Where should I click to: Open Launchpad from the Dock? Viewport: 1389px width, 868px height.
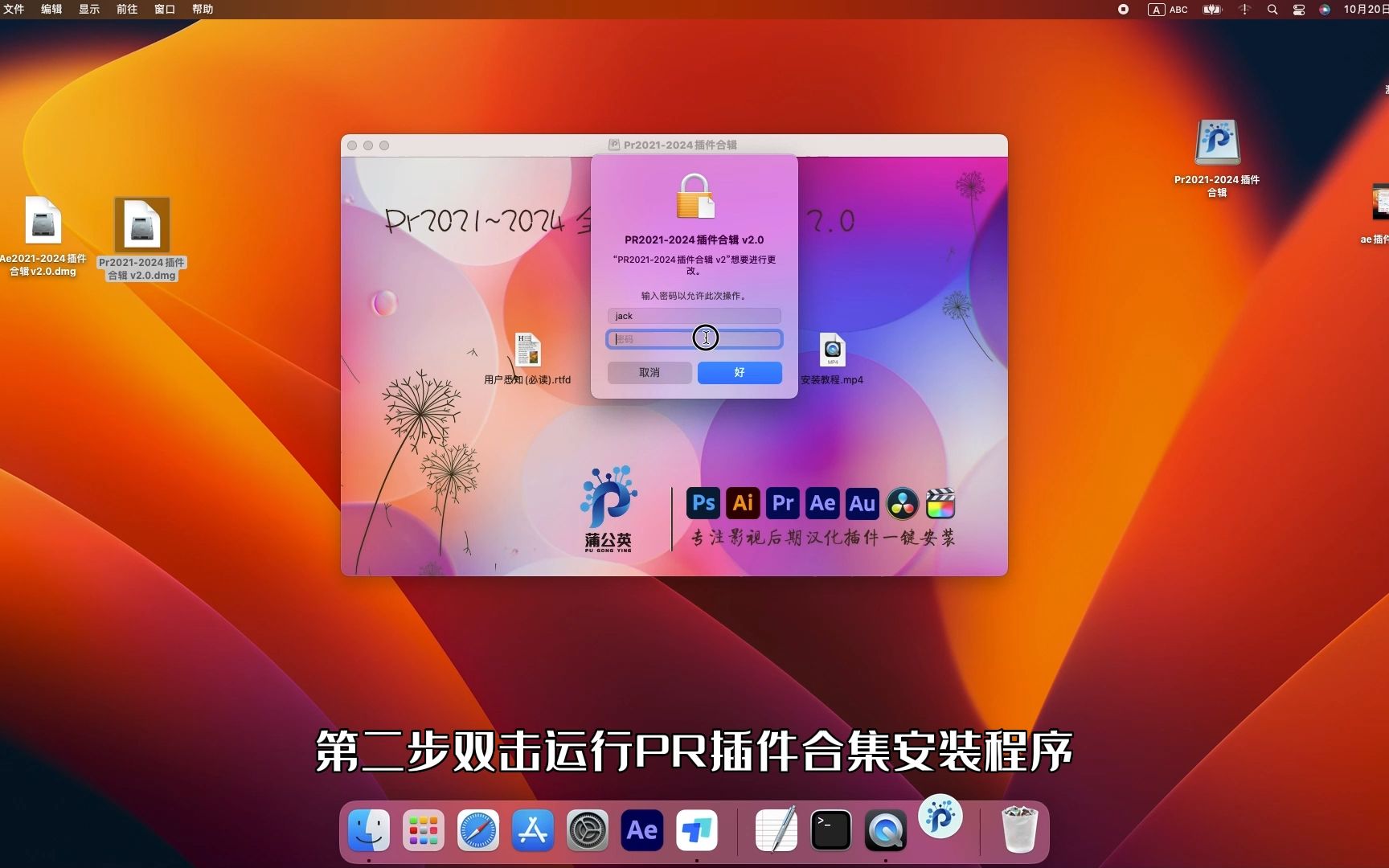[x=424, y=830]
